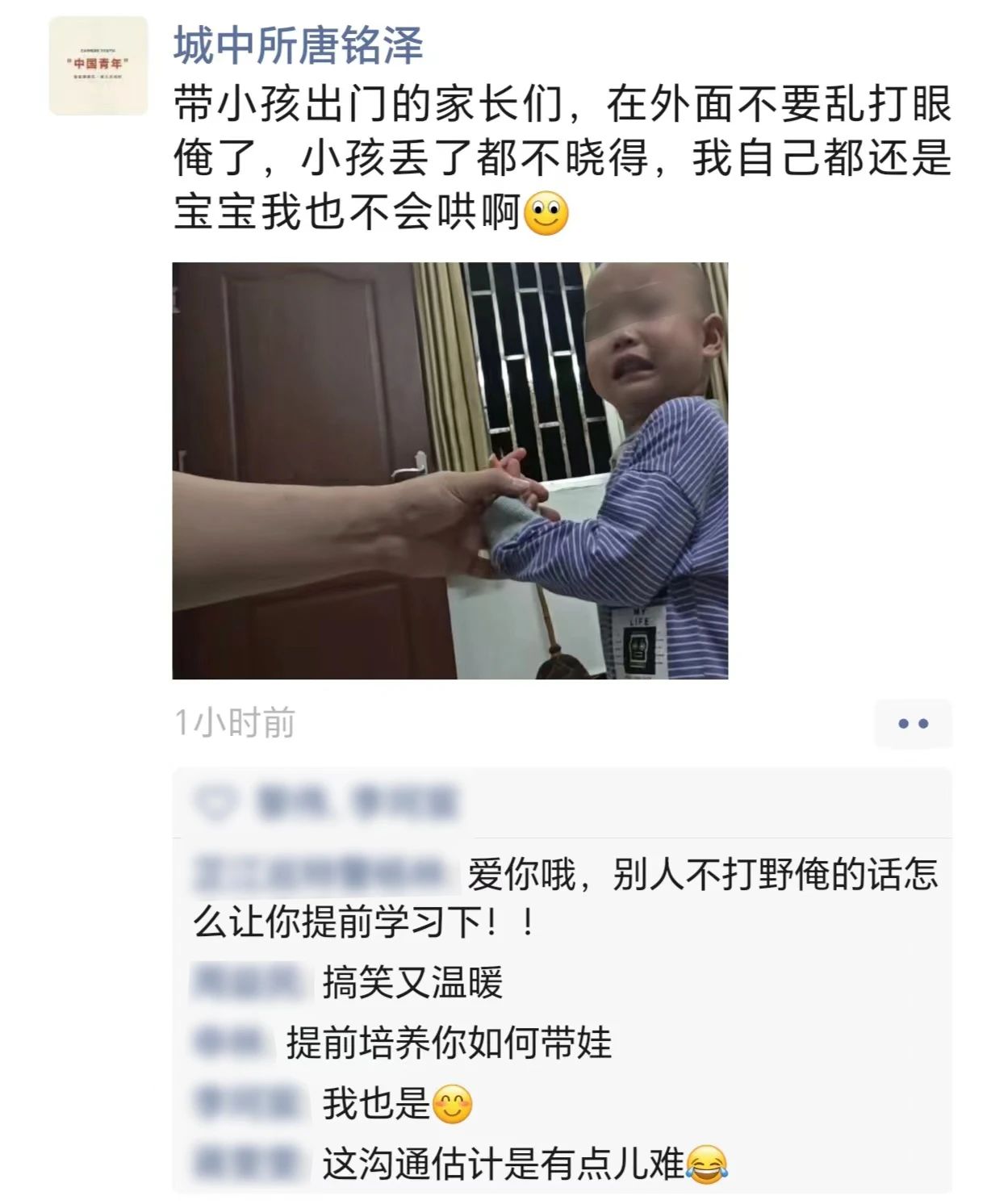Tap the post text starting 带小孩出门的家长们
987x1204 pixels.
click(563, 158)
